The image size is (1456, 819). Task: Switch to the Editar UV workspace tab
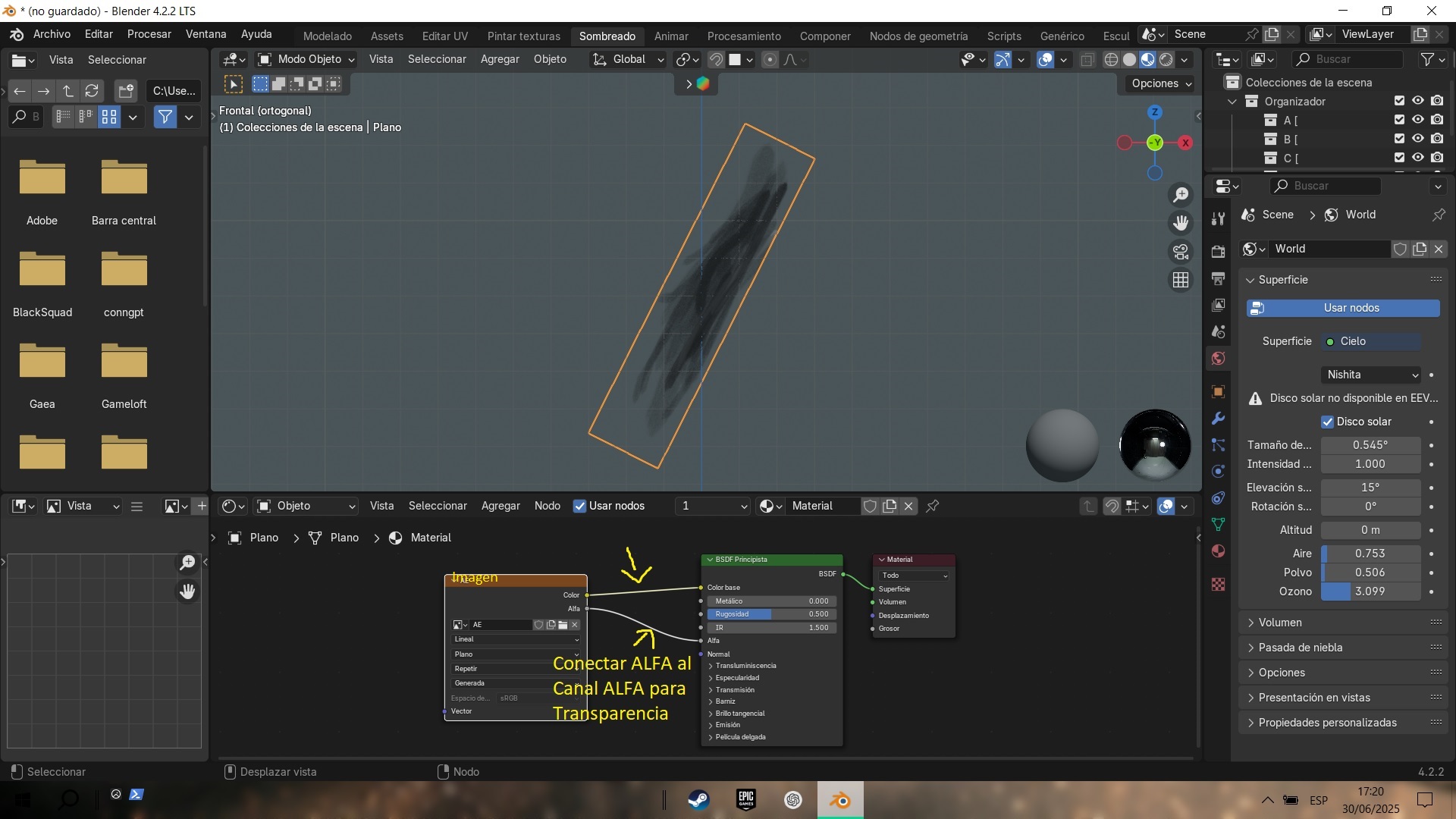coord(444,36)
